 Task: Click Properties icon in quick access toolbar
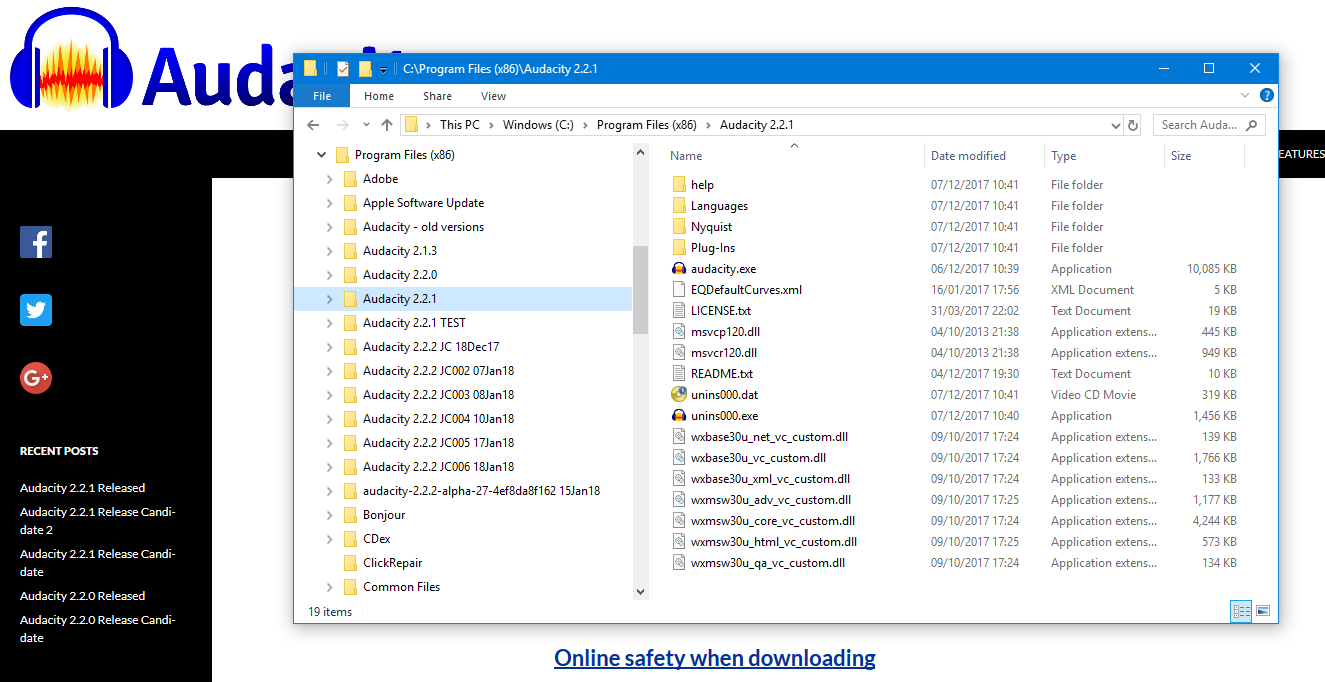tap(343, 68)
